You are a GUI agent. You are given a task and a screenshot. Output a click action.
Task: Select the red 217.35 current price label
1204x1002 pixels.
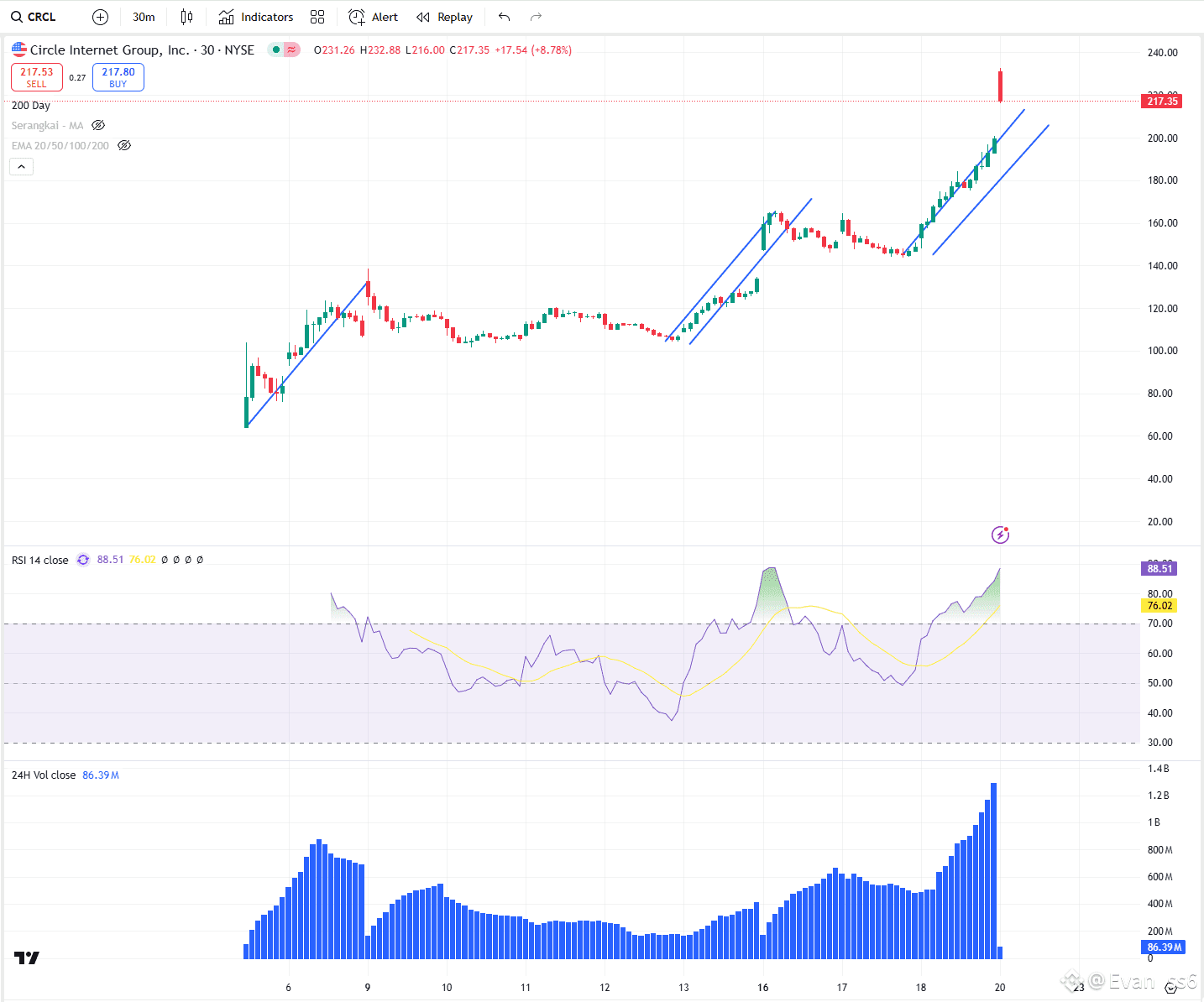pos(1162,101)
